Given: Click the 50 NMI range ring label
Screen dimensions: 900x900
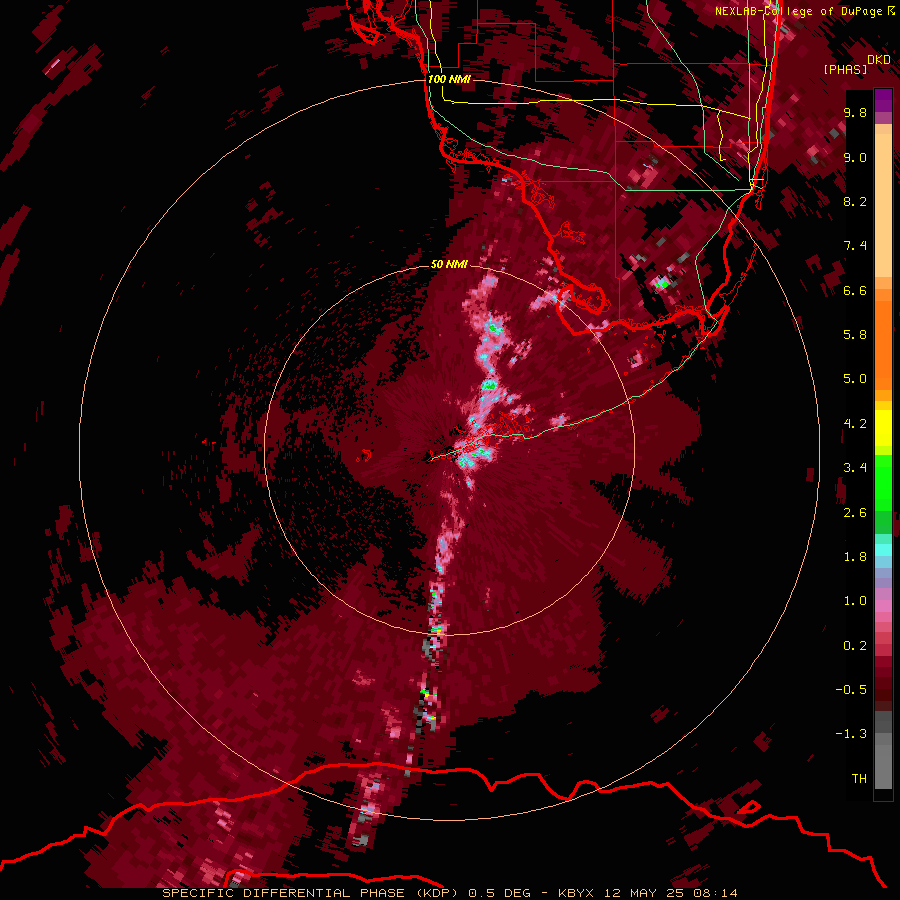Looking at the screenshot, I should 449,264.
